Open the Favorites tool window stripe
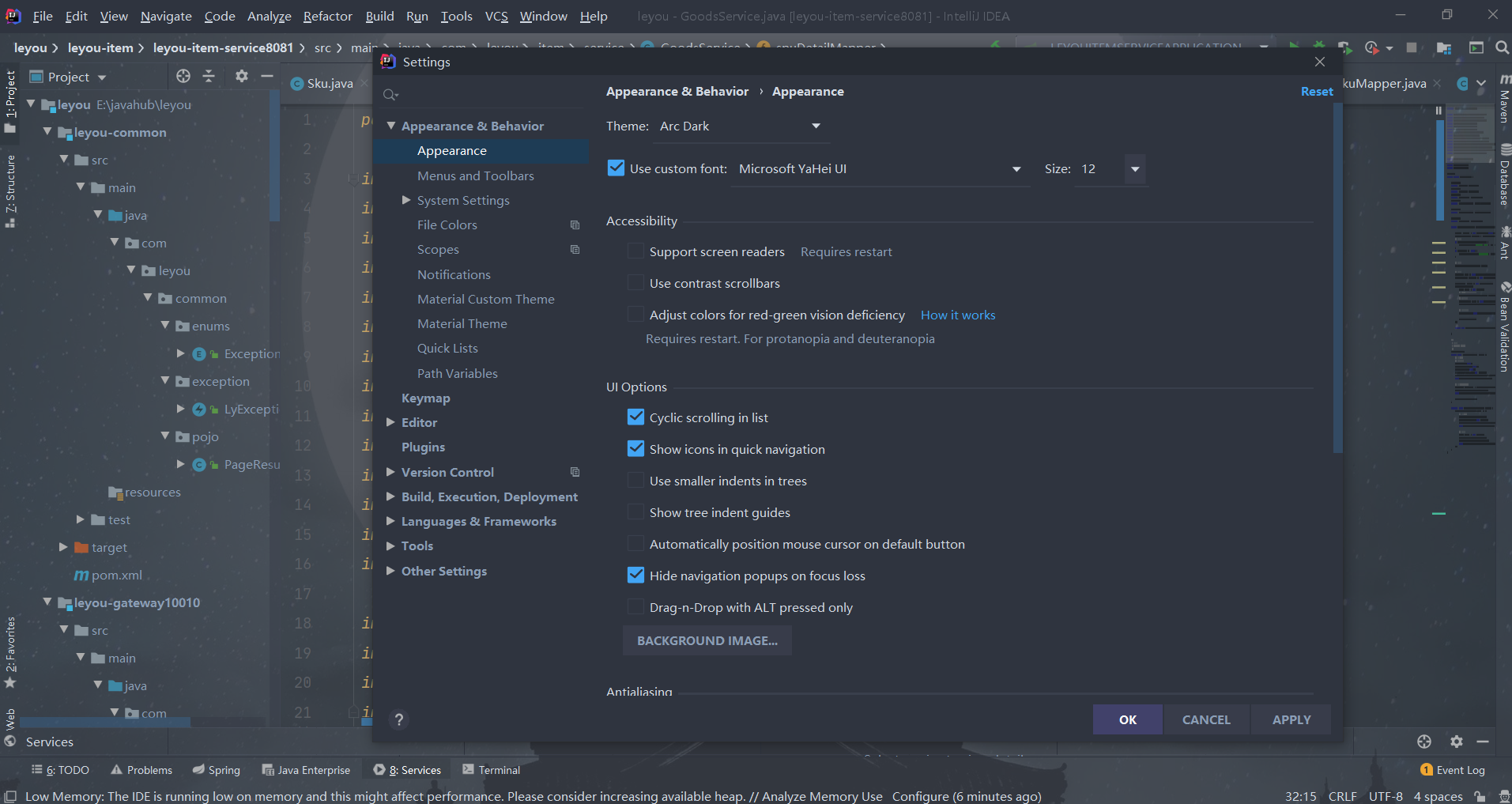This screenshot has height=804, width=1512. (10, 652)
